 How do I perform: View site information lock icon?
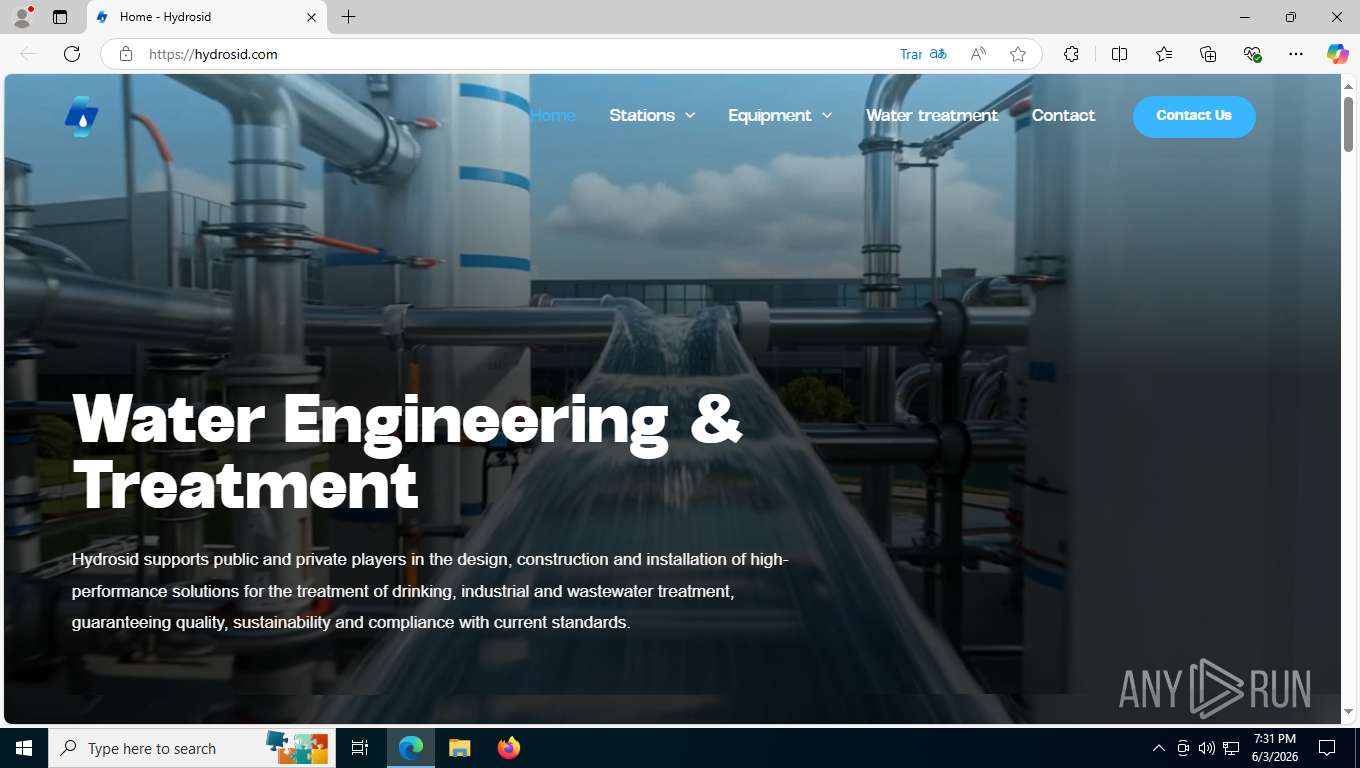[126, 54]
